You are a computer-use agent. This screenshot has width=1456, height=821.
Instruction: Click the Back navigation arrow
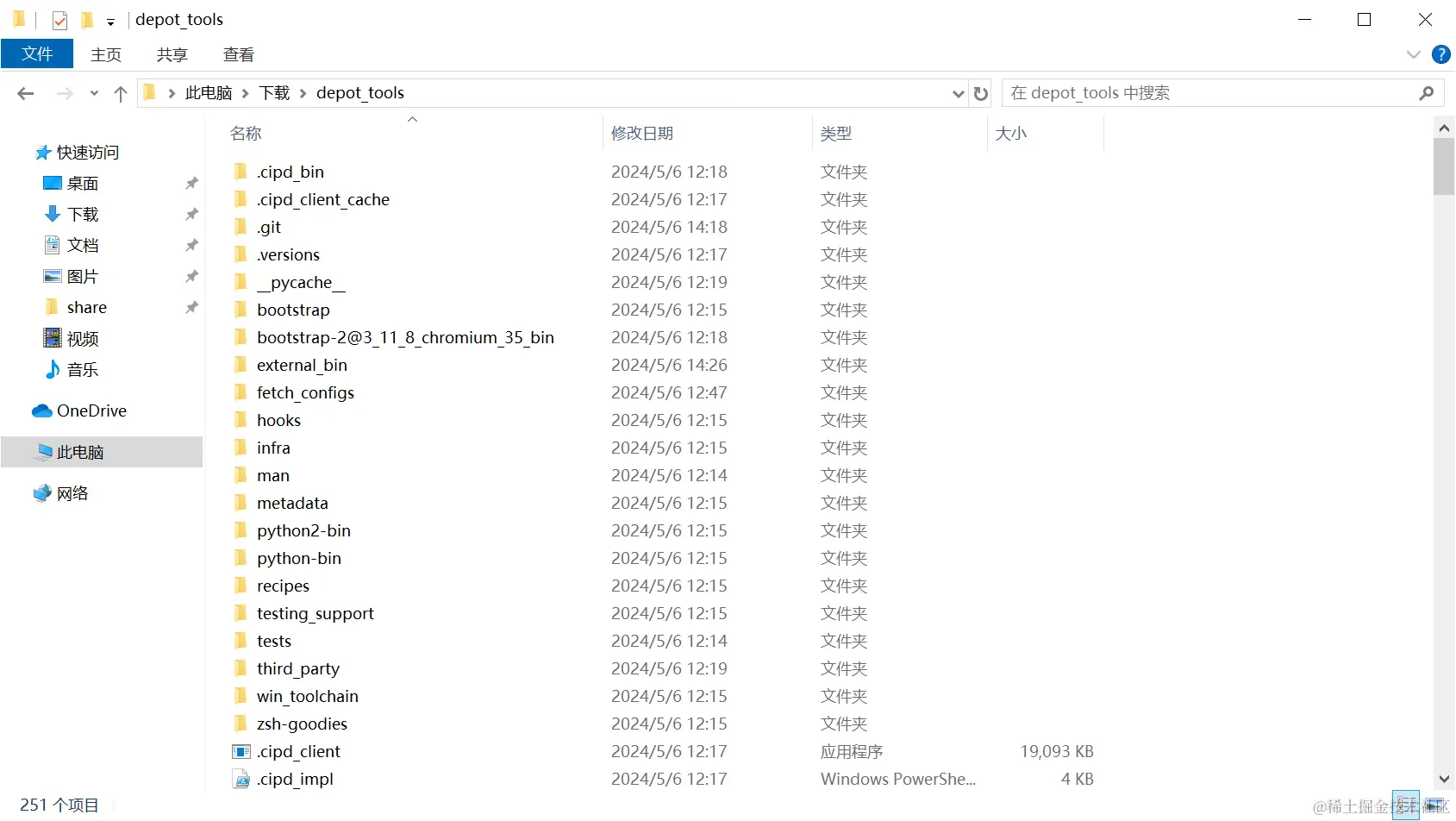tap(26, 93)
